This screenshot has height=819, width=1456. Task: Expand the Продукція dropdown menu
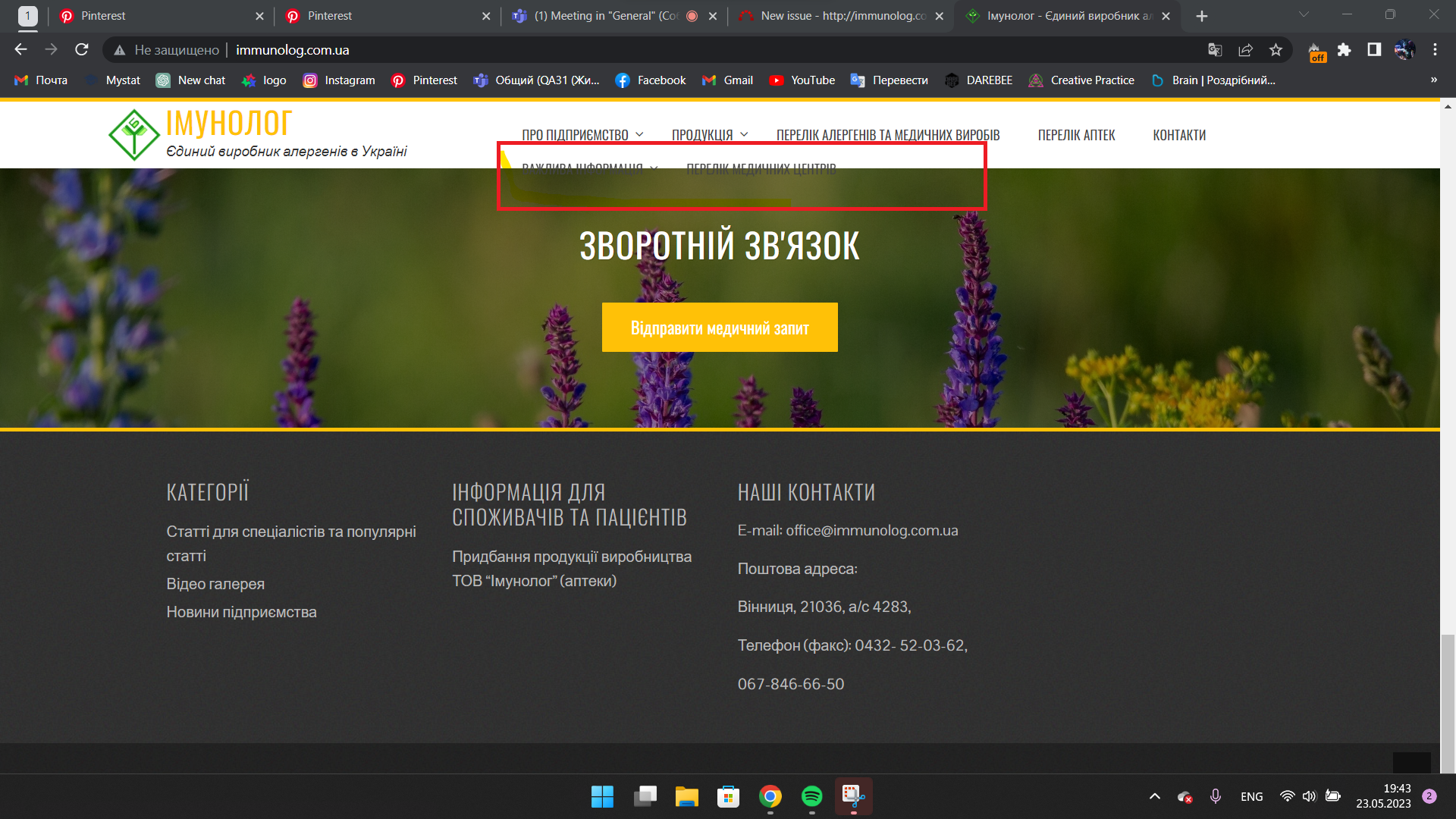[x=709, y=135]
